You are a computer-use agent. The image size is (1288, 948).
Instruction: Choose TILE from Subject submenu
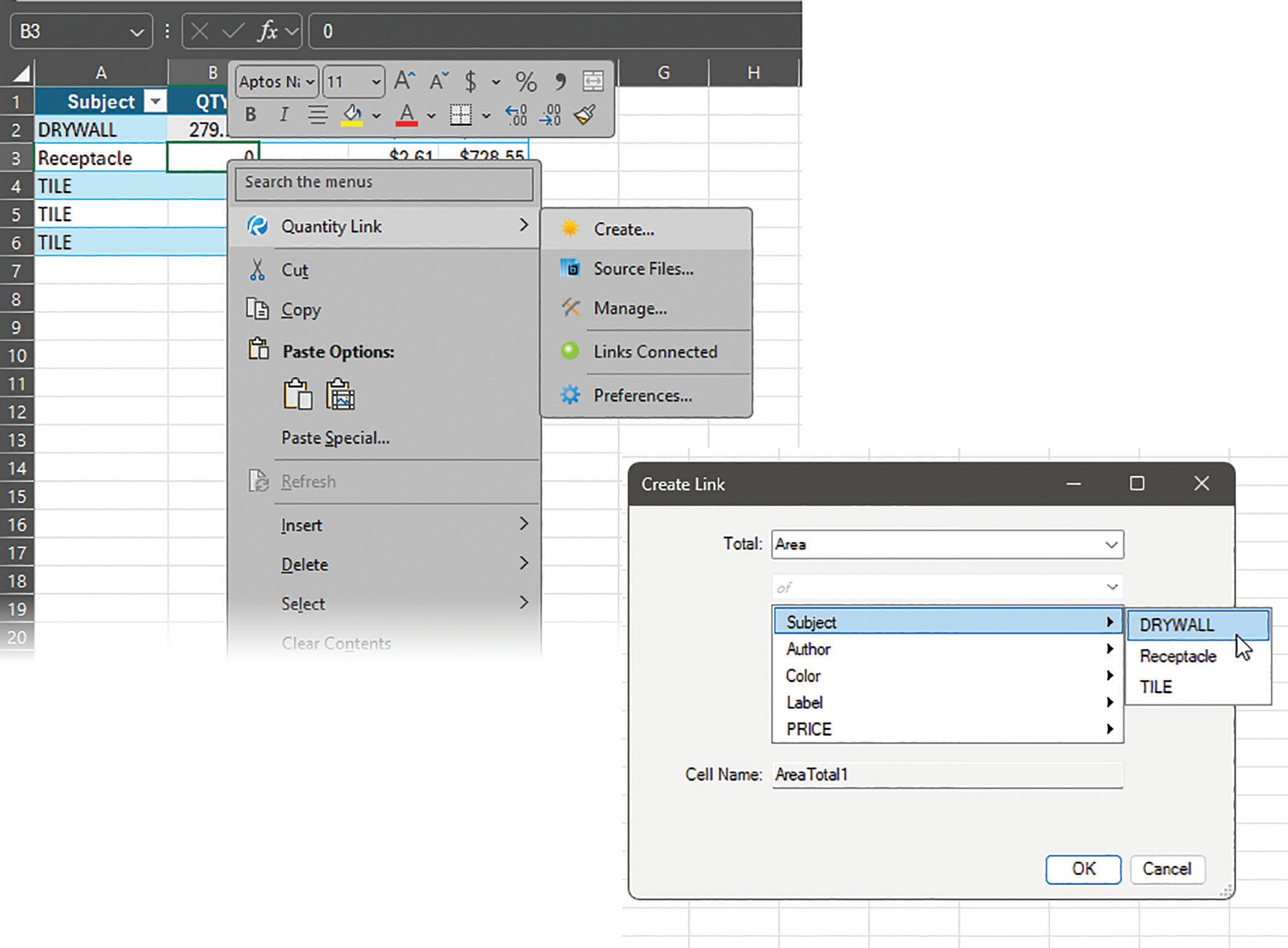pyautogui.click(x=1197, y=687)
